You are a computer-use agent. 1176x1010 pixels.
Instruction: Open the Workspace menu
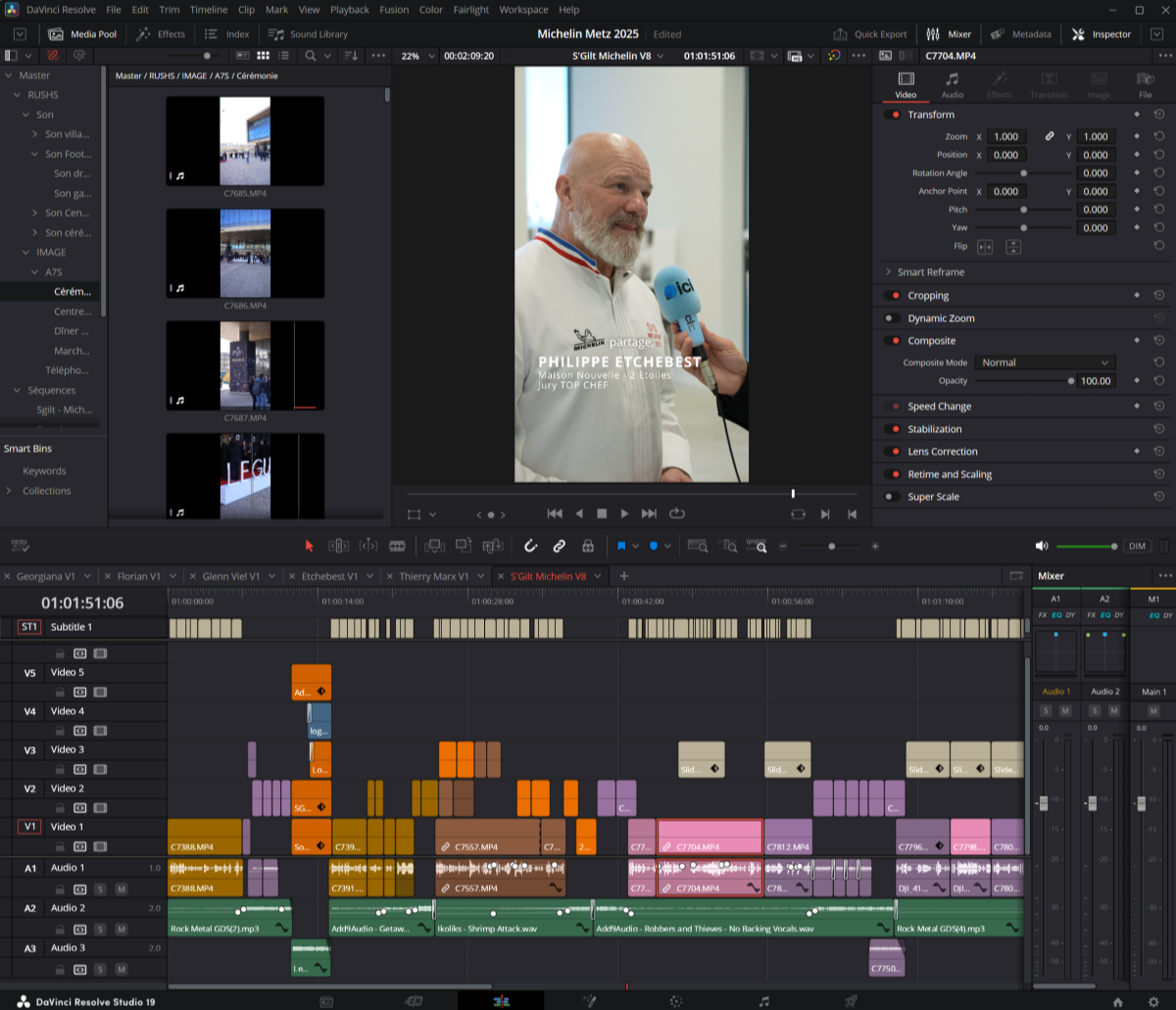[x=523, y=10]
